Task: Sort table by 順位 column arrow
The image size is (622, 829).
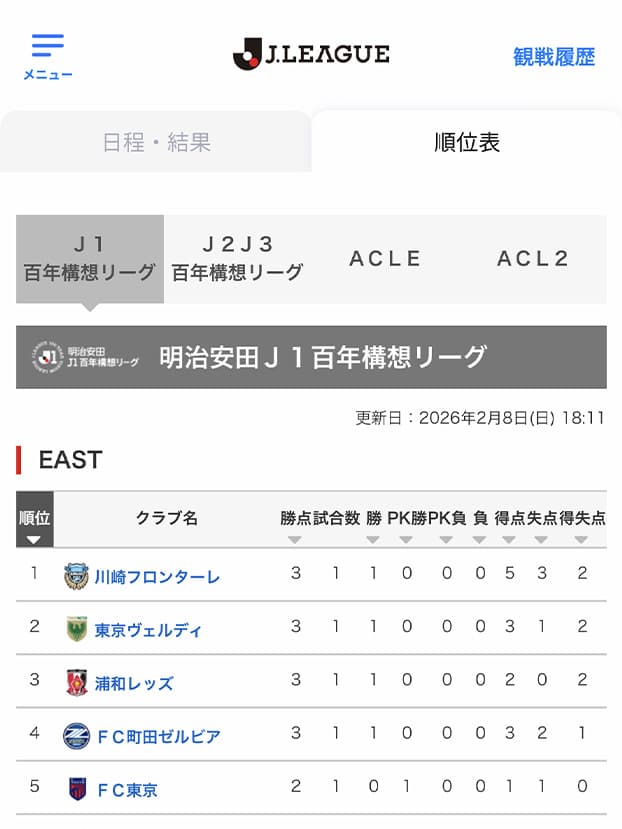Action: (34, 540)
